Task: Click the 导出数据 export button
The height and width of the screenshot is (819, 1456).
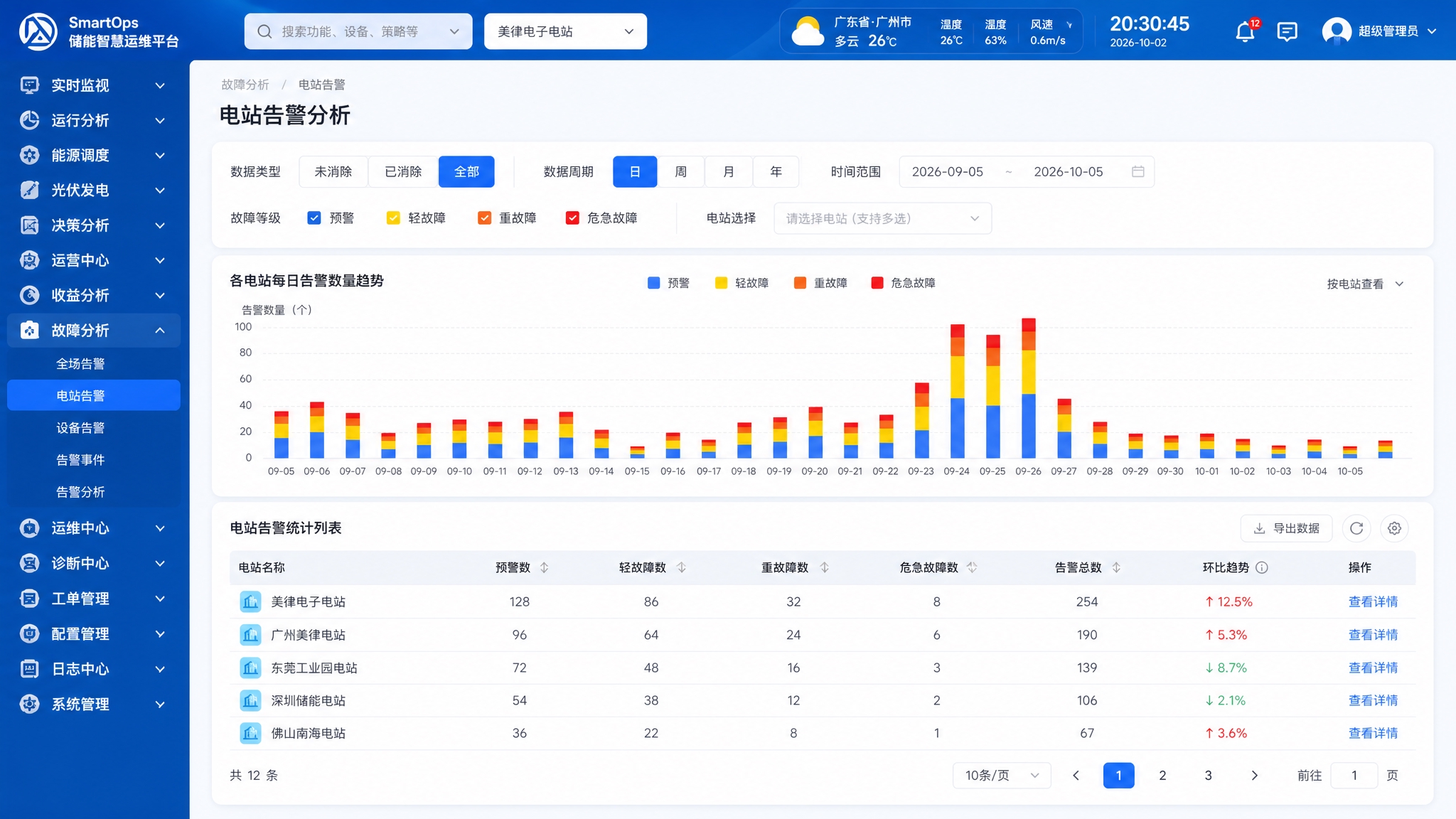Action: click(1286, 528)
